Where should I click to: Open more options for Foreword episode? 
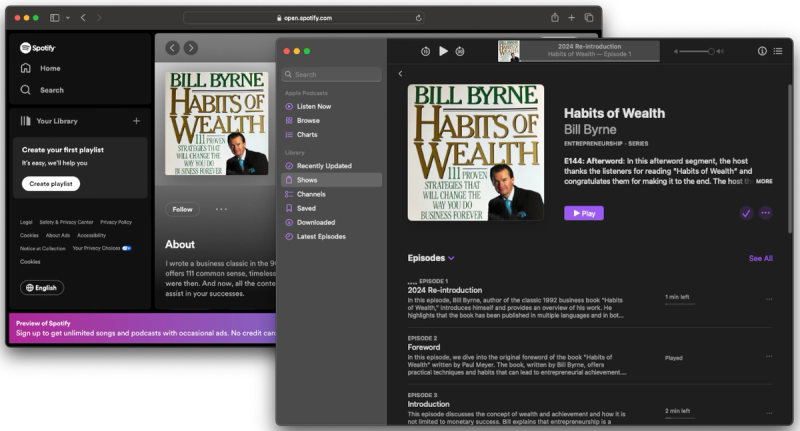point(769,357)
